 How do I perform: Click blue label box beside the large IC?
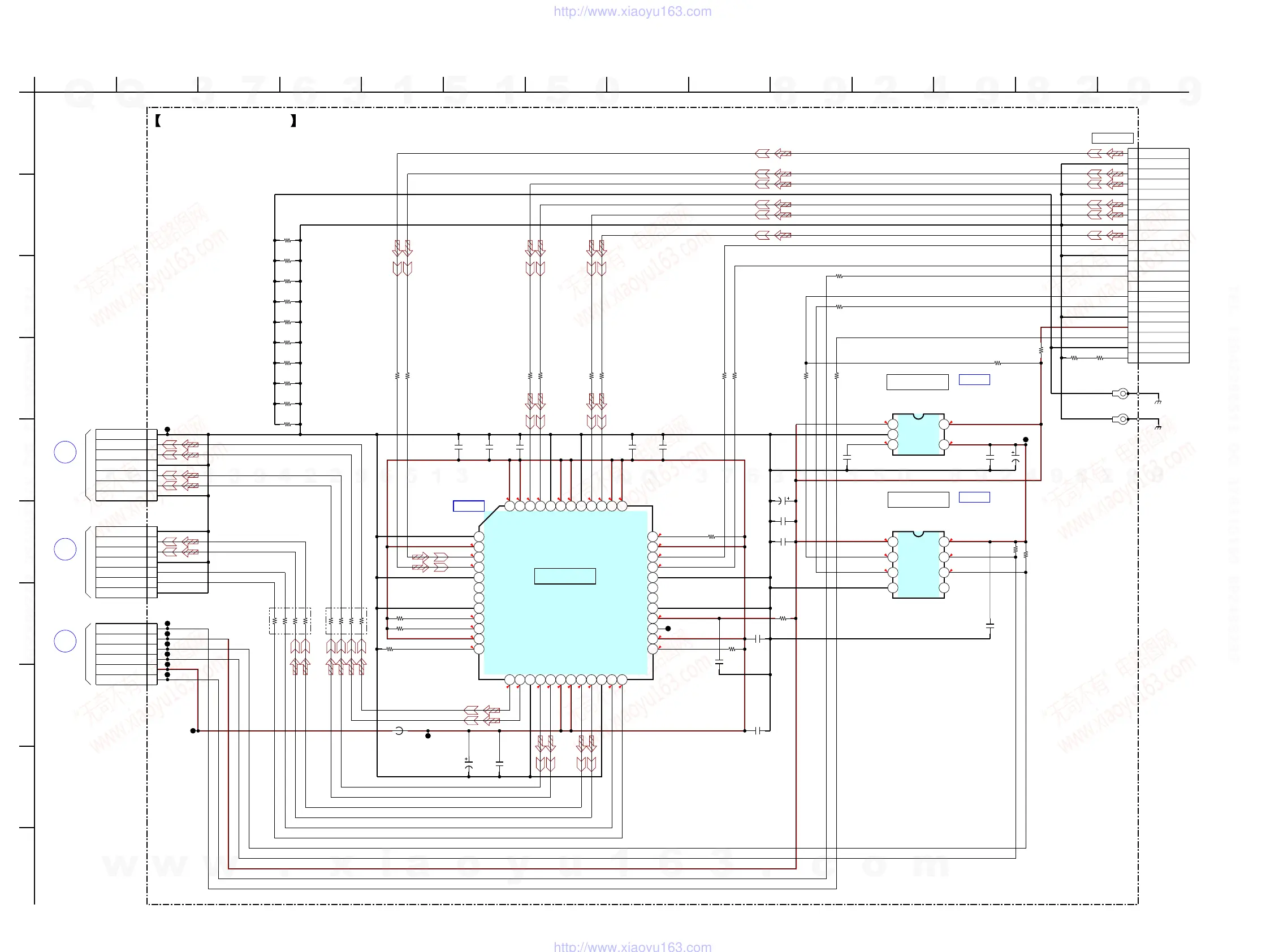469,506
